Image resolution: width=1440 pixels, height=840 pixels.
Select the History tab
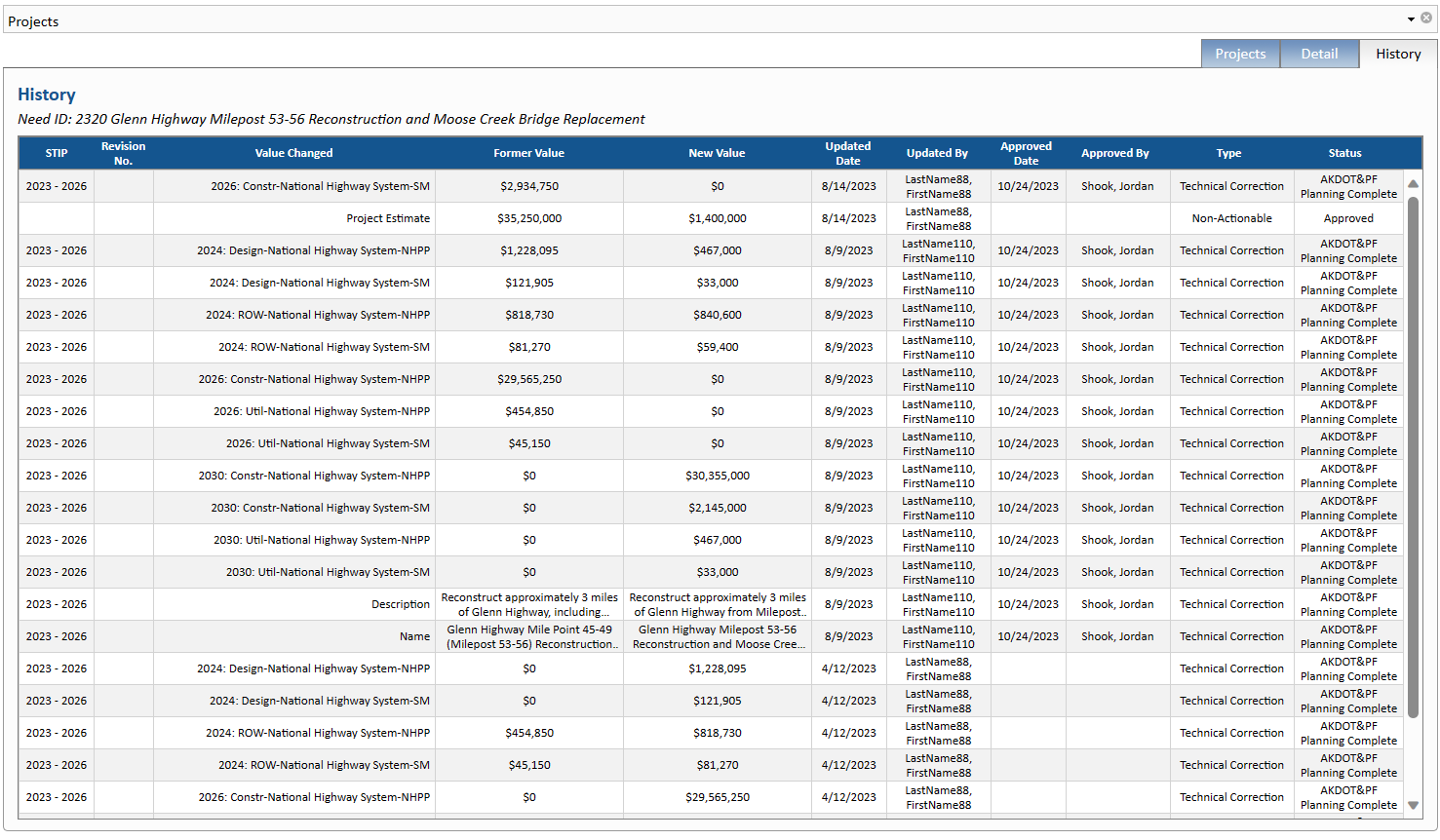pyautogui.click(x=1398, y=54)
